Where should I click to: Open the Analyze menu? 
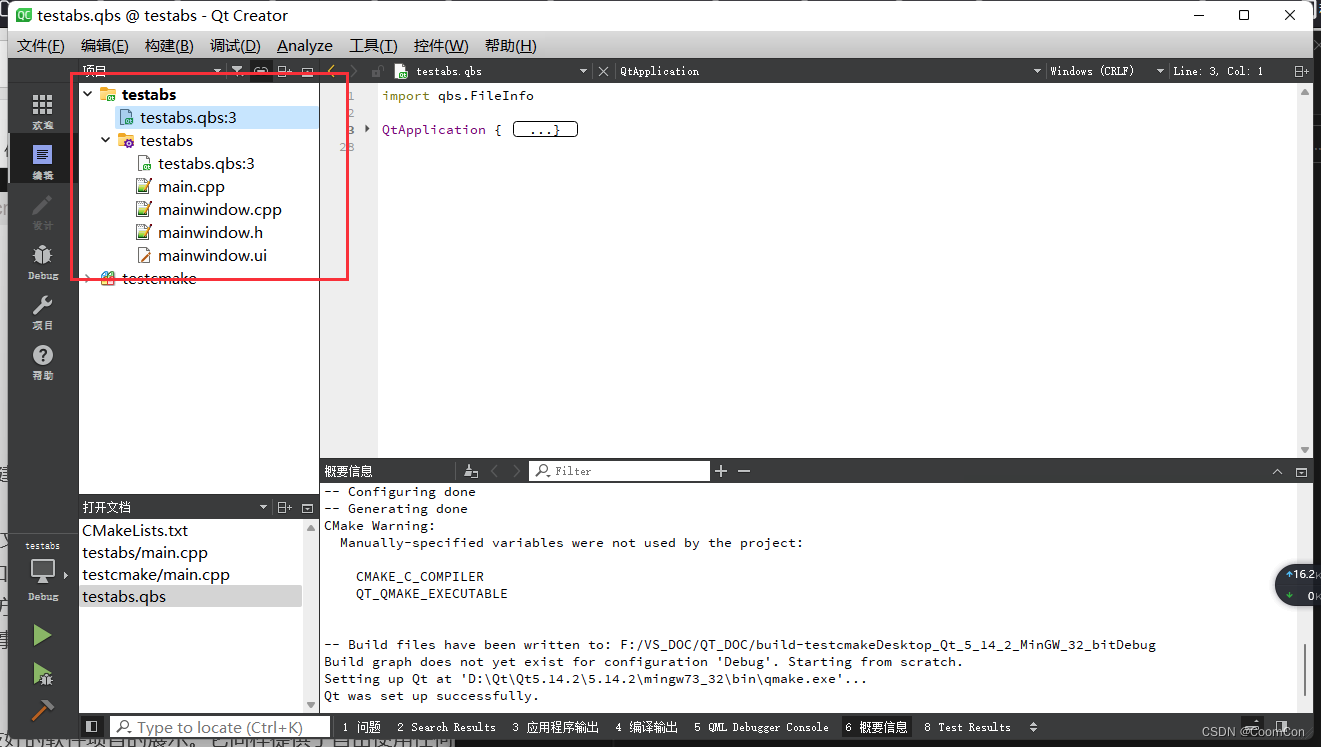(x=305, y=46)
